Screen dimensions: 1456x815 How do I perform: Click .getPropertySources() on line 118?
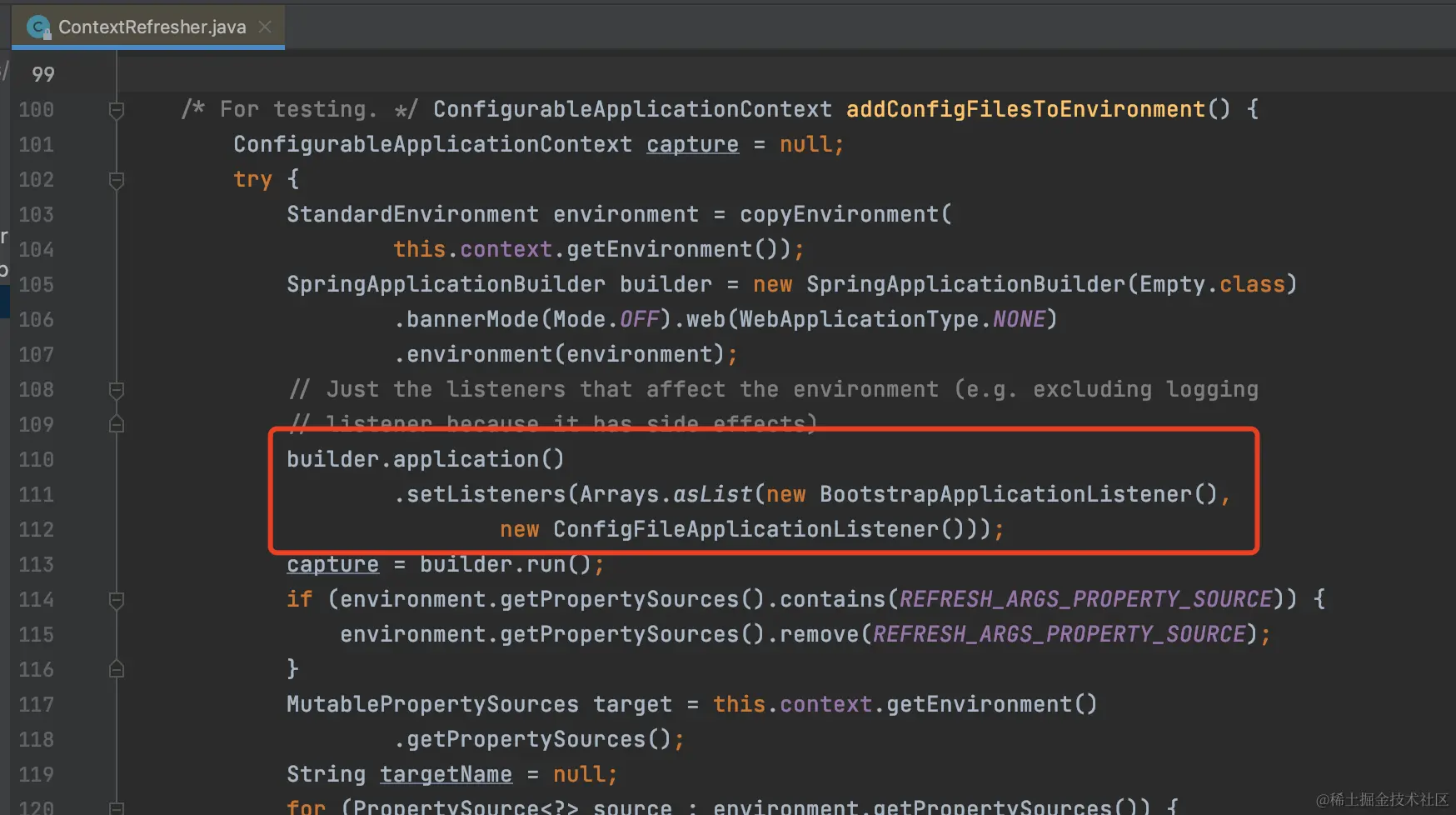(532, 739)
